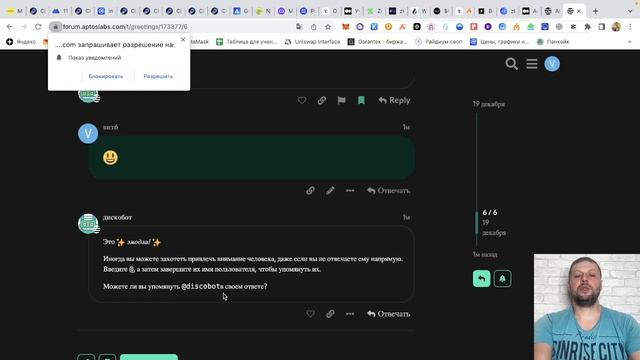Like the дискобот post
This screenshot has width=640, height=360.
pos(310,314)
